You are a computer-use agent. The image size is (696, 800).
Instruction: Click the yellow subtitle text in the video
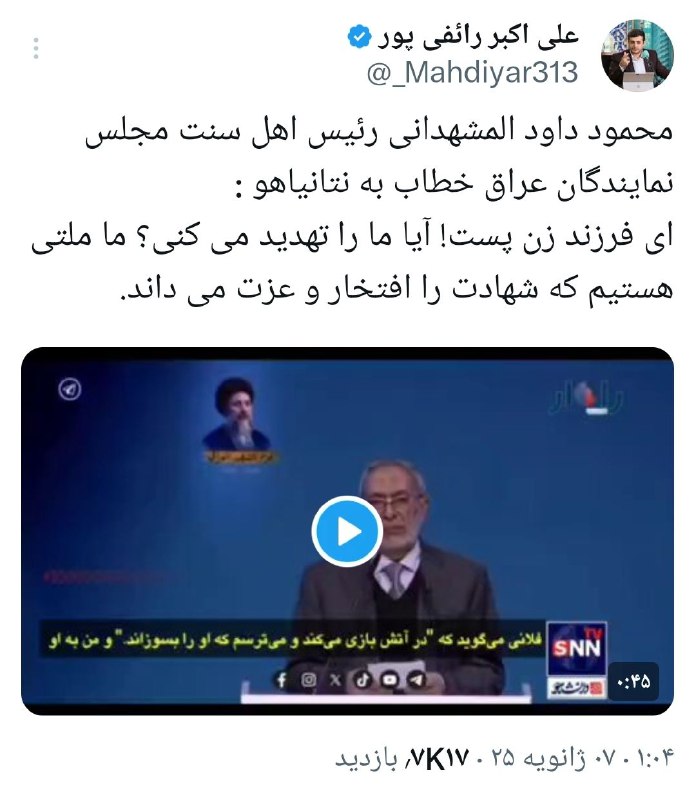pyautogui.click(x=294, y=641)
